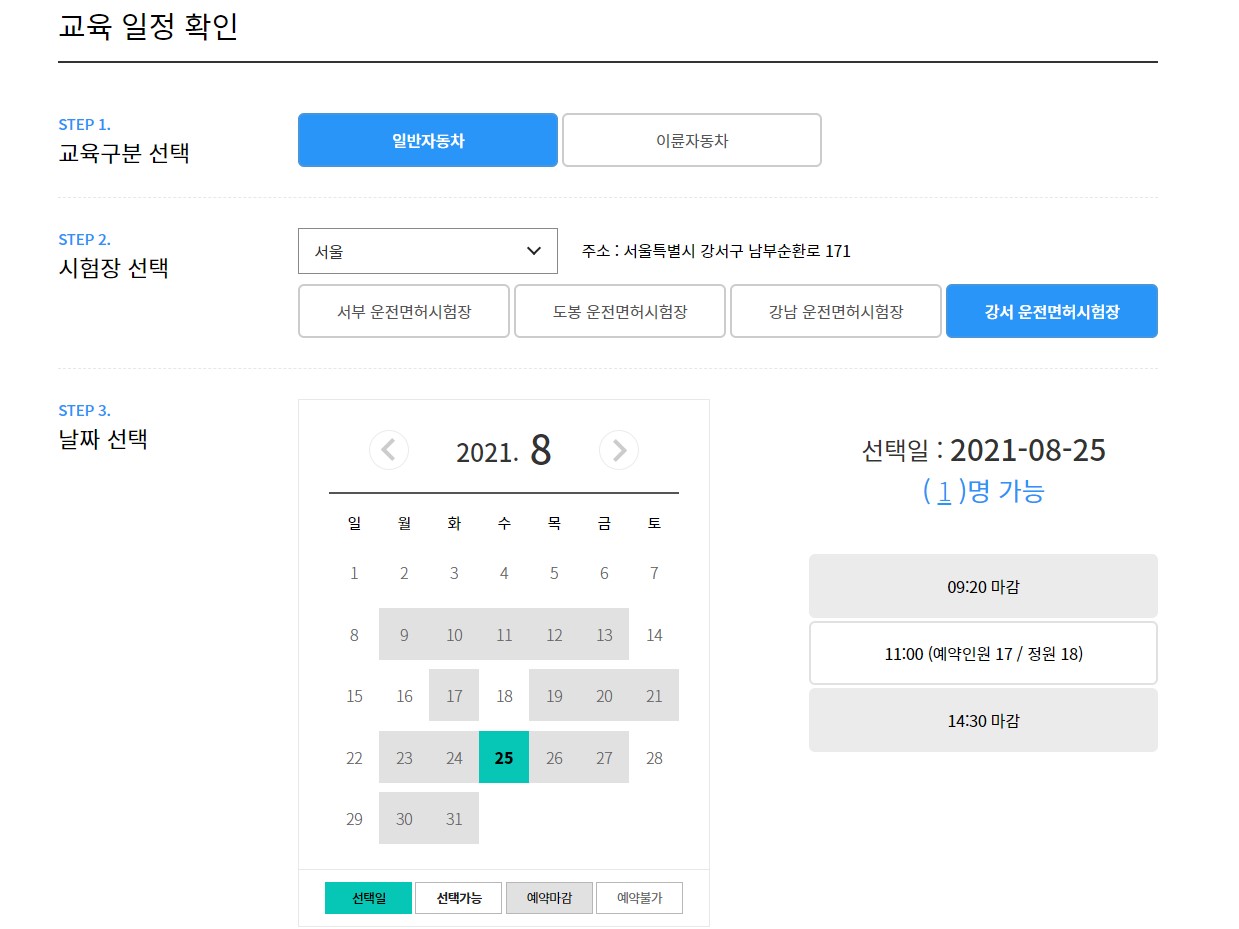The height and width of the screenshot is (929, 1239).
Task: Click the available count link 1
Action: (944, 491)
